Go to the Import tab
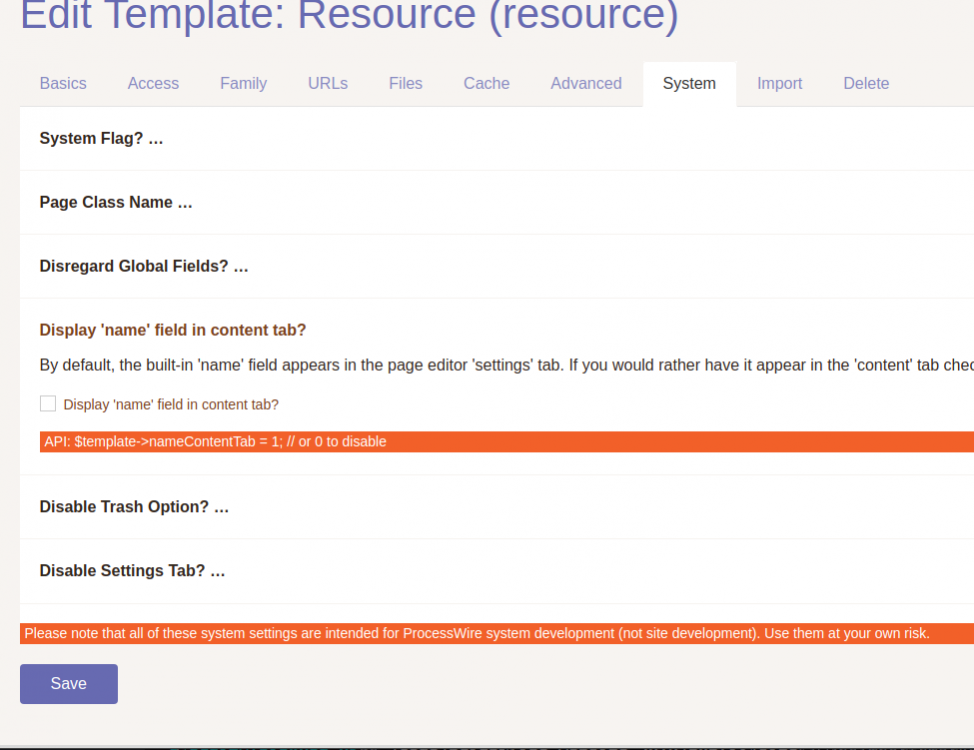 tap(779, 84)
